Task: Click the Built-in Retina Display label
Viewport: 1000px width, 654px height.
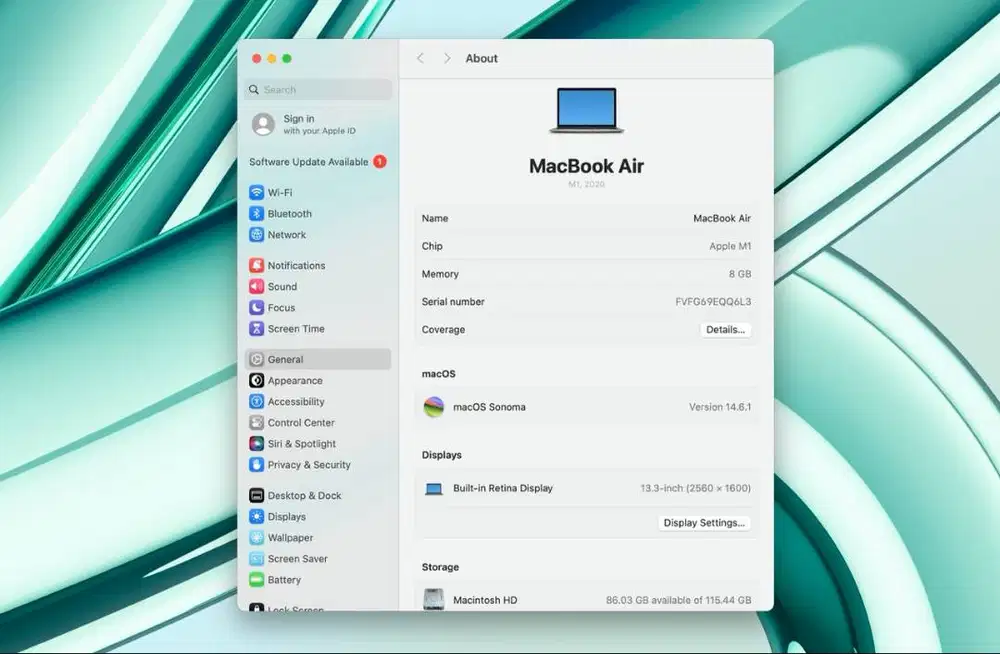Action: pos(503,488)
